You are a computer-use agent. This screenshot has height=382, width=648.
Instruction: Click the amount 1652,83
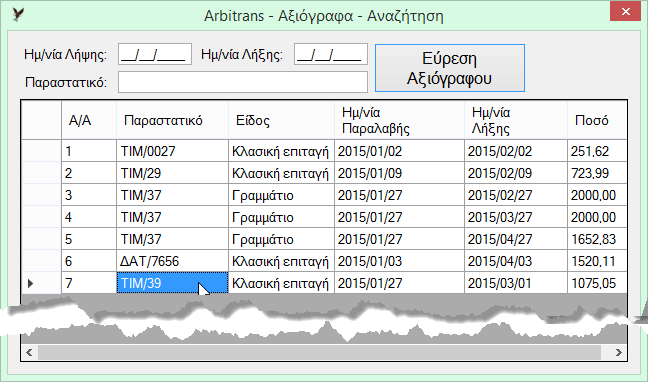tap(597, 239)
